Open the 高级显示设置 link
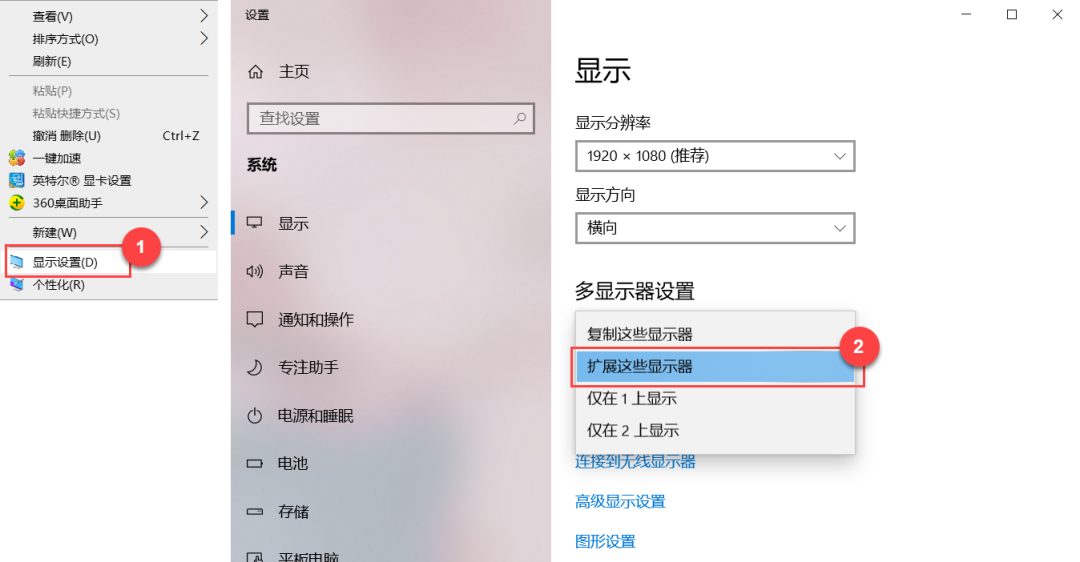The width and height of the screenshot is (1080, 562). coord(620,501)
